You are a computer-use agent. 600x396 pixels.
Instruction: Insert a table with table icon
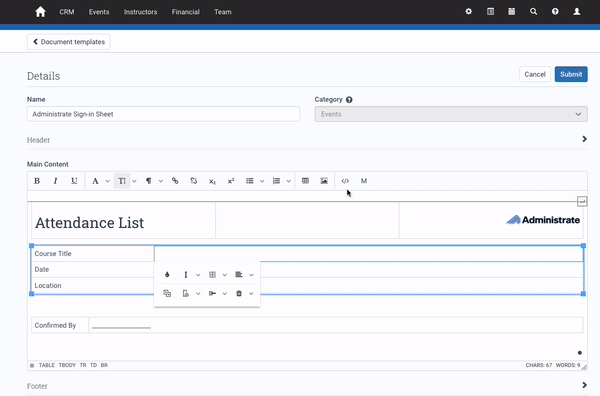pos(305,181)
